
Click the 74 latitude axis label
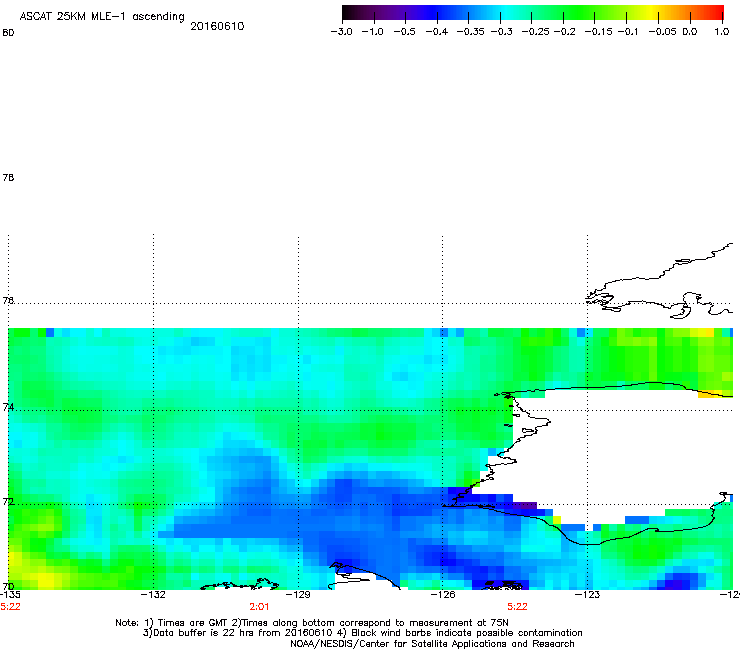[8, 407]
